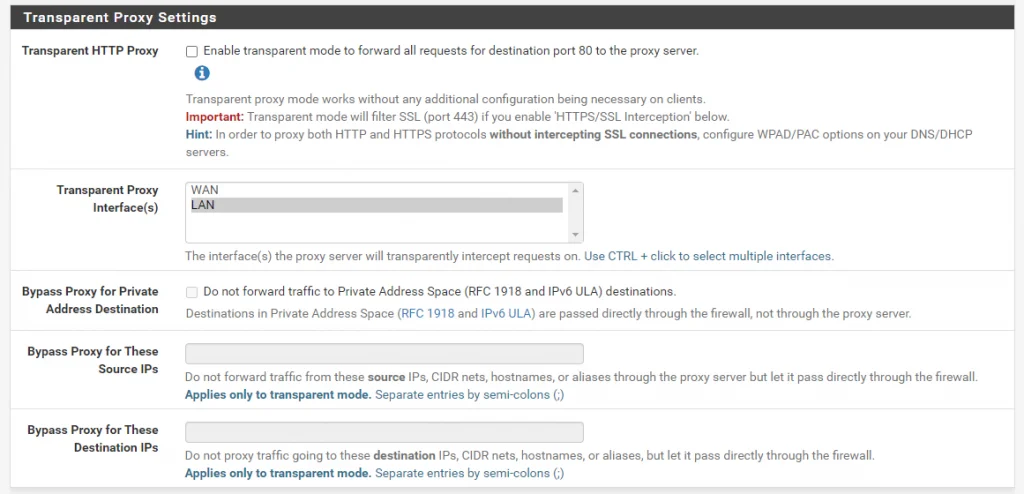This screenshot has width=1024, height=494.
Task: Enable the transparent HTTP proxy mode checkbox
Action: pos(192,52)
